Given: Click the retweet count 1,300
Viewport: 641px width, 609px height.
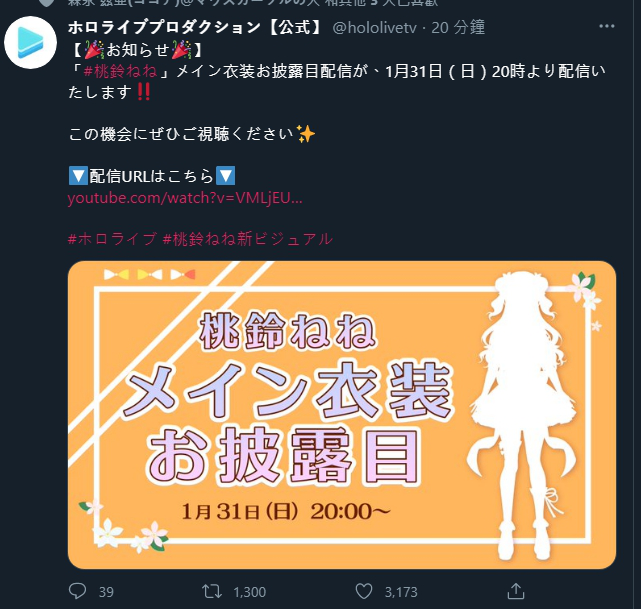Looking at the screenshot, I should click(x=249, y=592).
